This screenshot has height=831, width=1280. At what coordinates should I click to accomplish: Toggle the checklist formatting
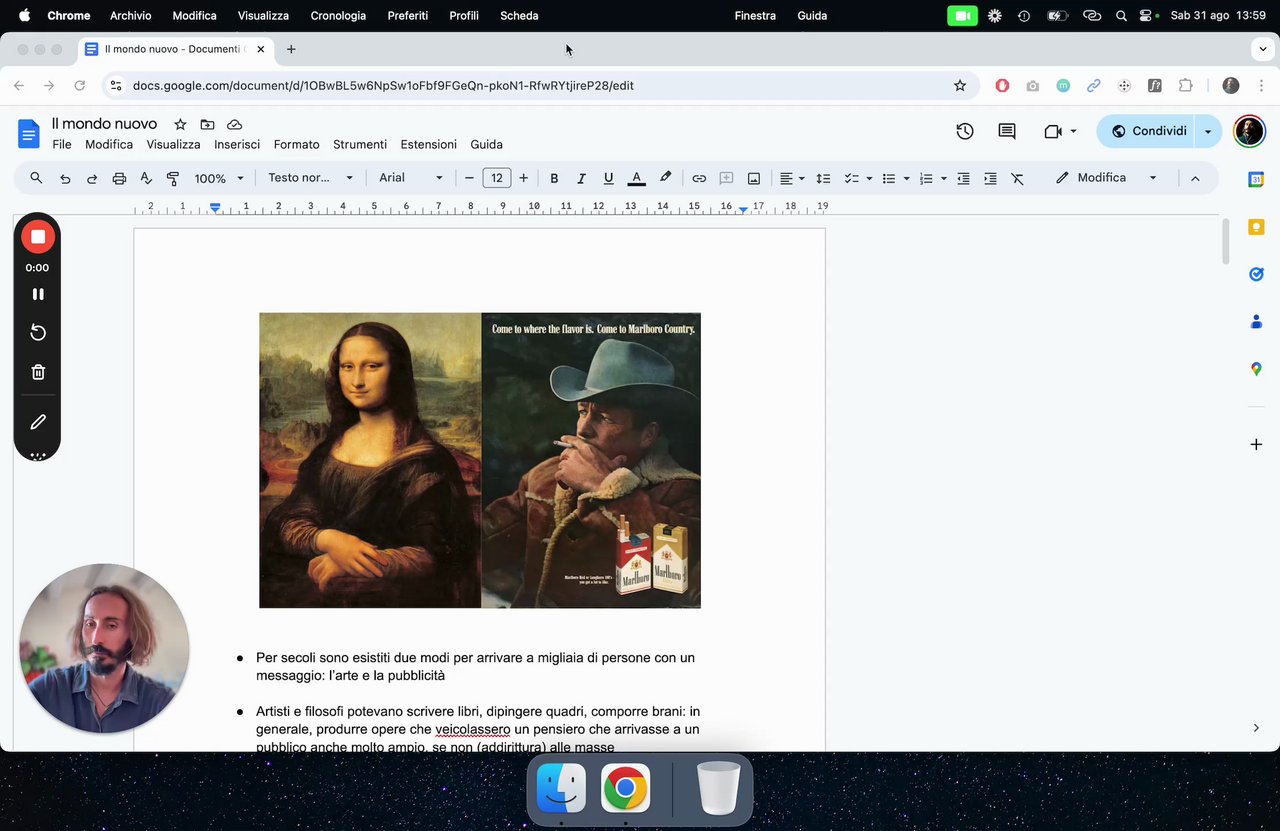[x=851, y=178]
